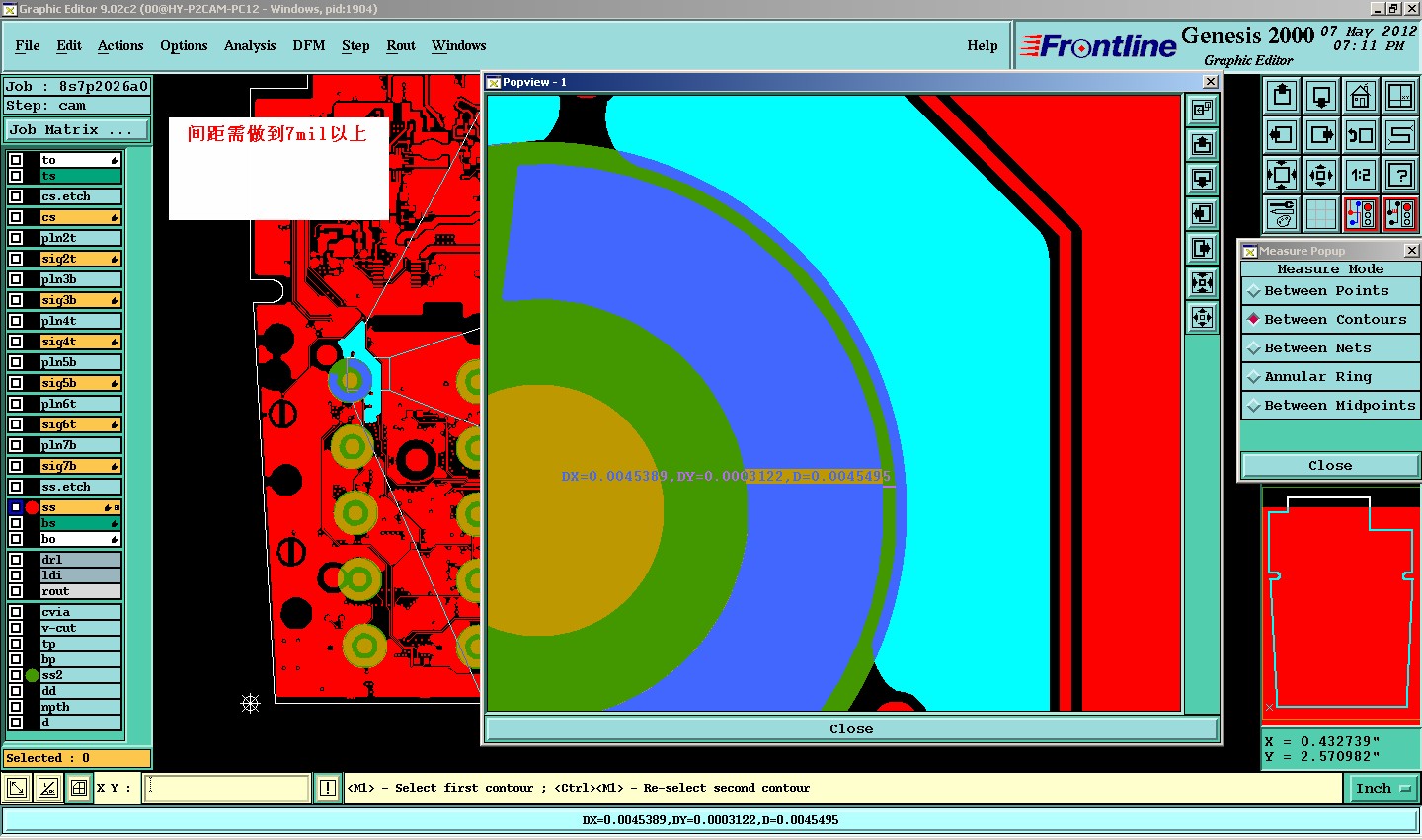The height and width of the screenshot is (840, 1422).
Task: Open the wrench and pencil tools icon
Action: click(1282, 213)
